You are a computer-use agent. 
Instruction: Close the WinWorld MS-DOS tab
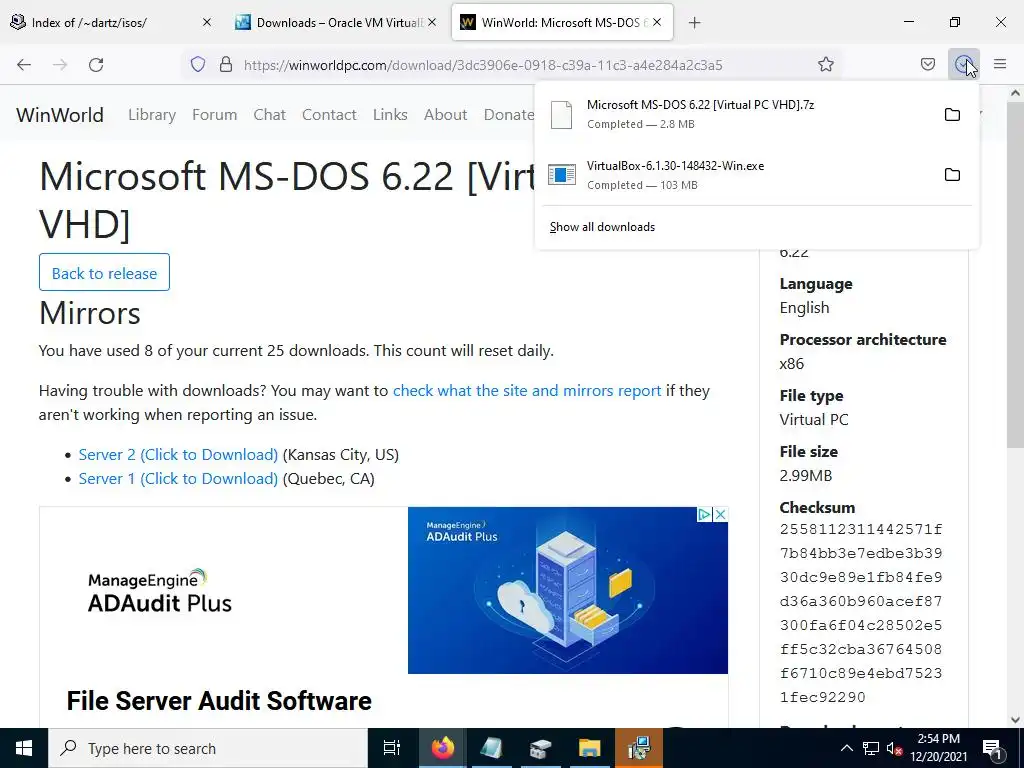click(x=657, y=22)
